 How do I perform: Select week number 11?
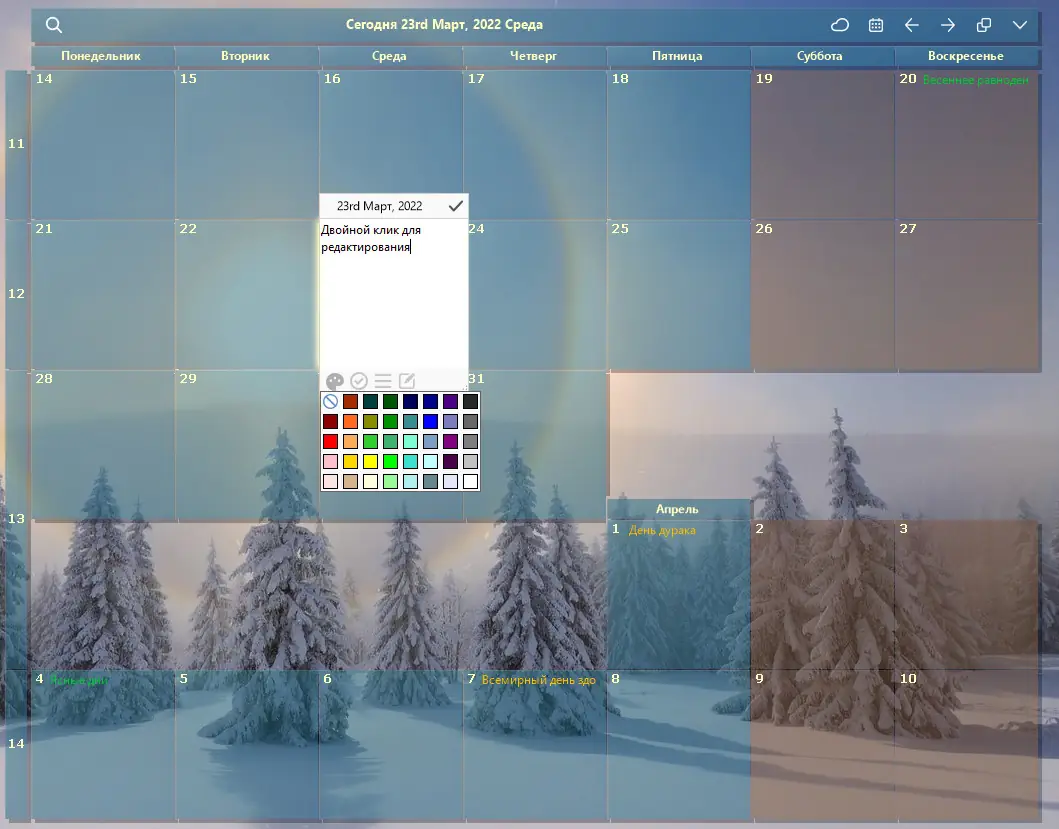(x=16, y=144)
